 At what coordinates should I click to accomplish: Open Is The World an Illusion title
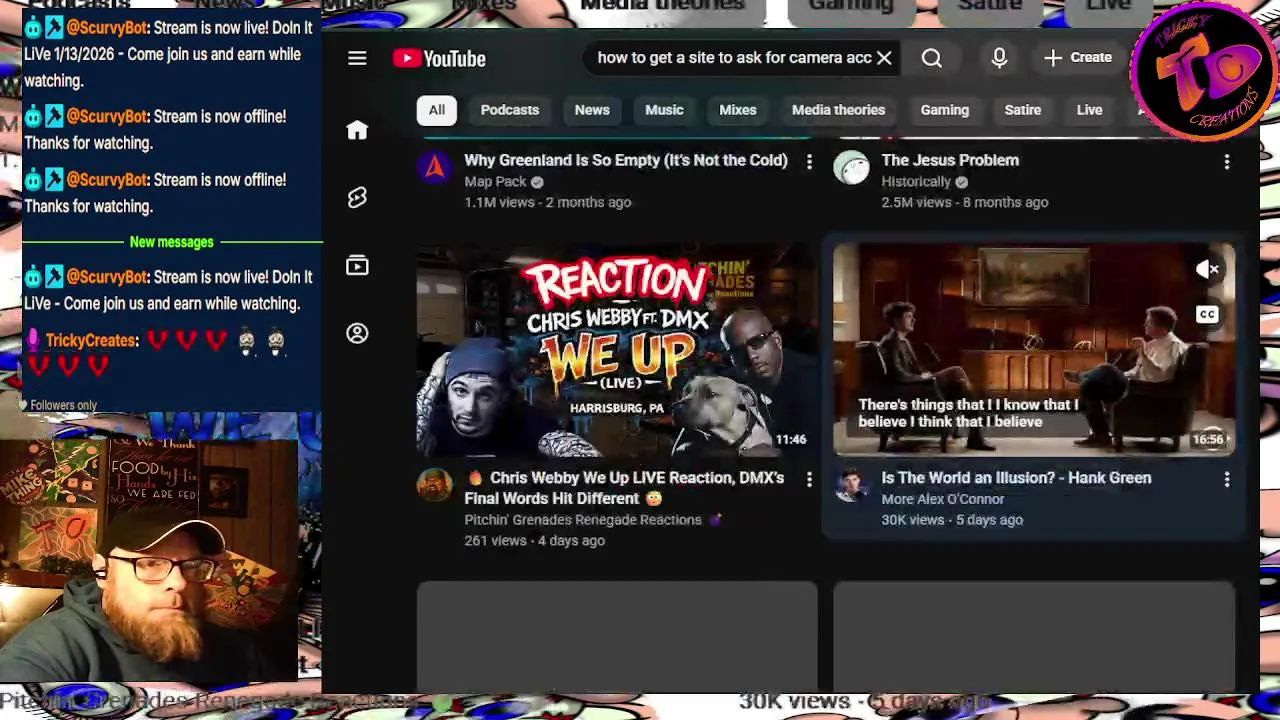pyautogui.click(x=1016, y=478)
